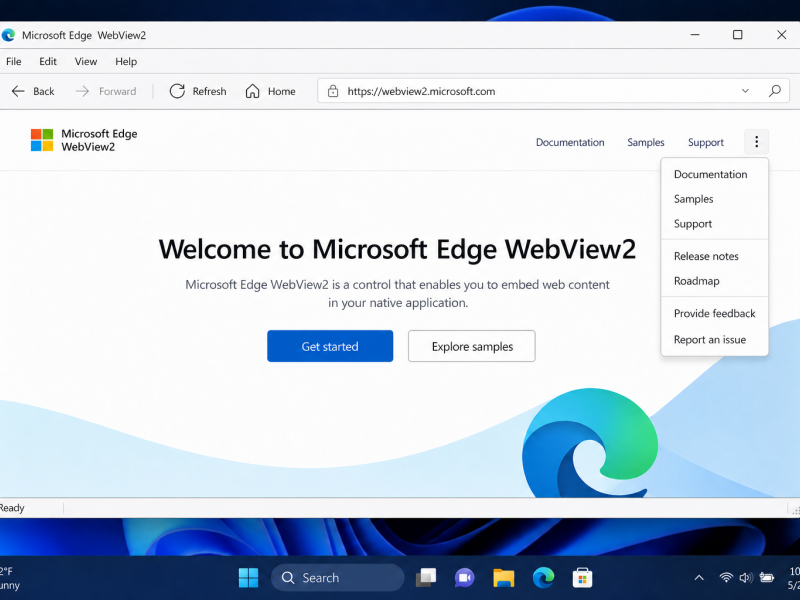This screenshot has height=600, width=800.
Task: Click the Refresh button label
Action: pyautogui.click(x=209, y=91)
